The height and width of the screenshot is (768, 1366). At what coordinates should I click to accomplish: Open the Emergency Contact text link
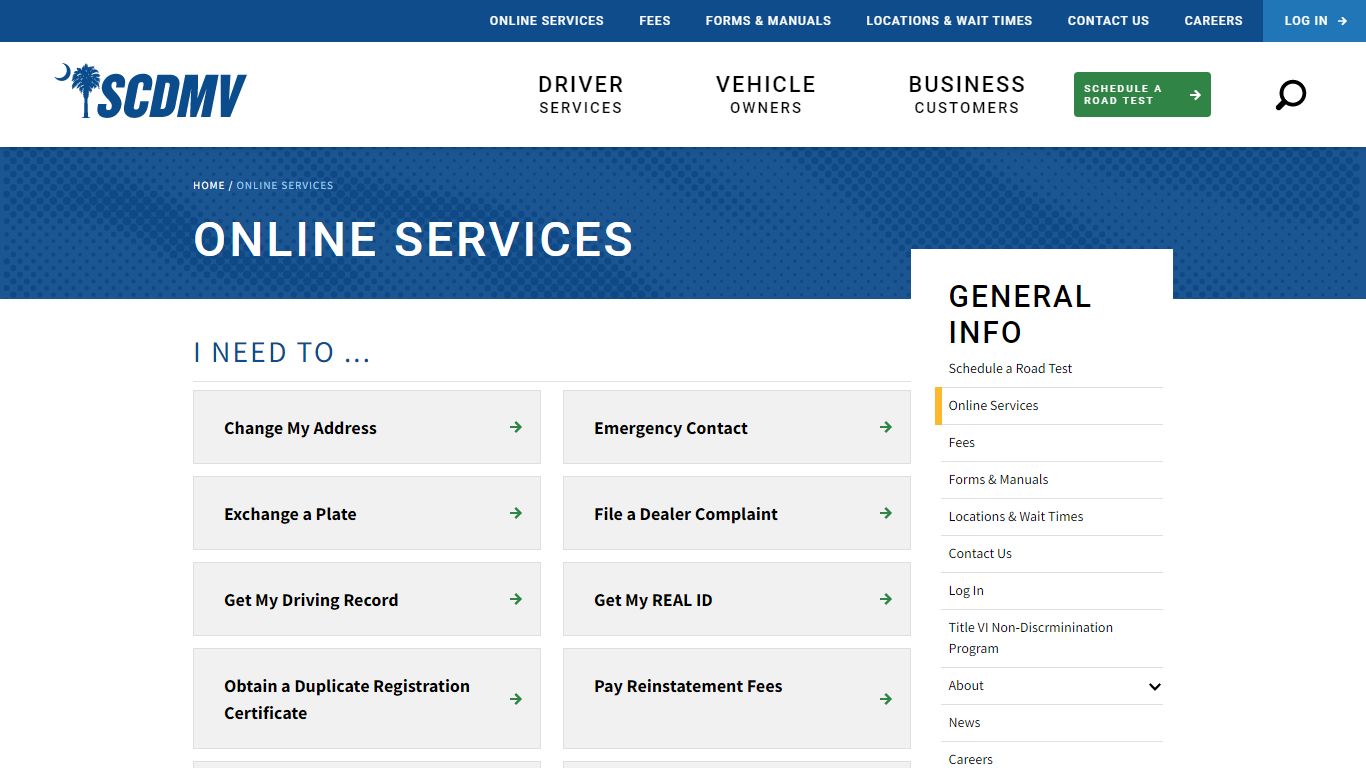[x=671, y=428]
